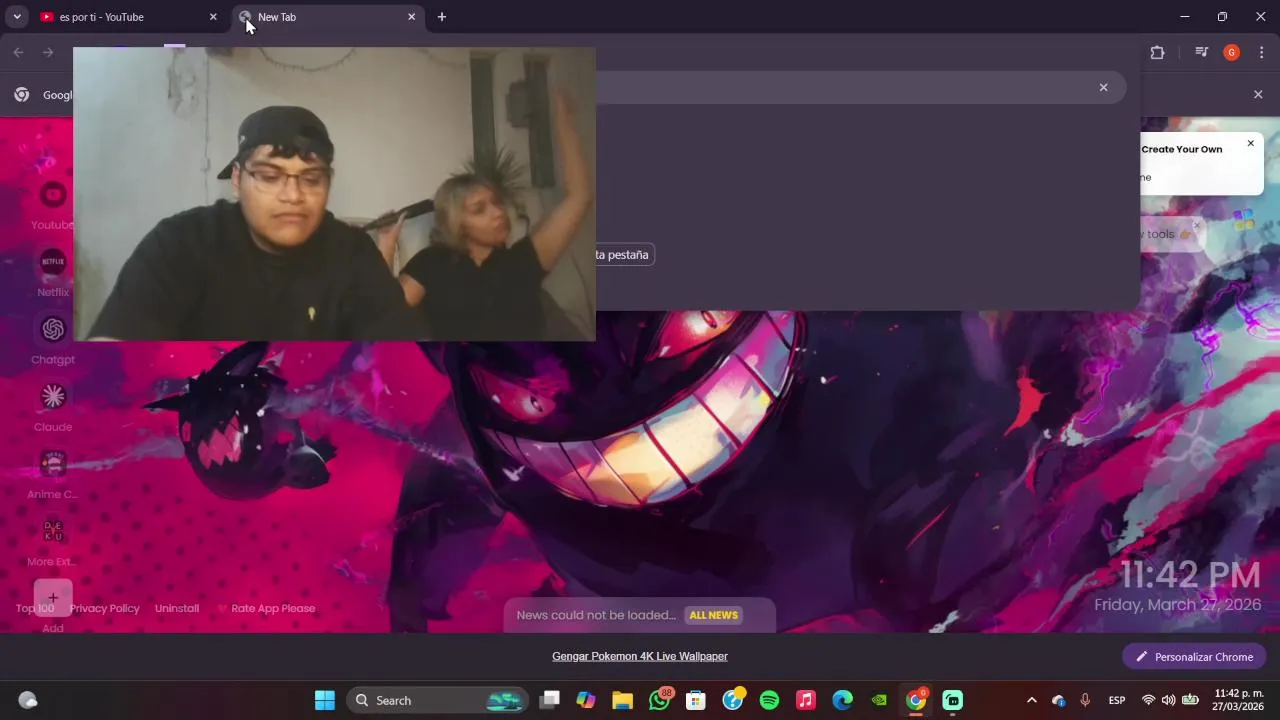Open the Youtube shortcut icon
Image resolution: width=1280 pixels, height=720 pixels.
click(x=53, y=195)
